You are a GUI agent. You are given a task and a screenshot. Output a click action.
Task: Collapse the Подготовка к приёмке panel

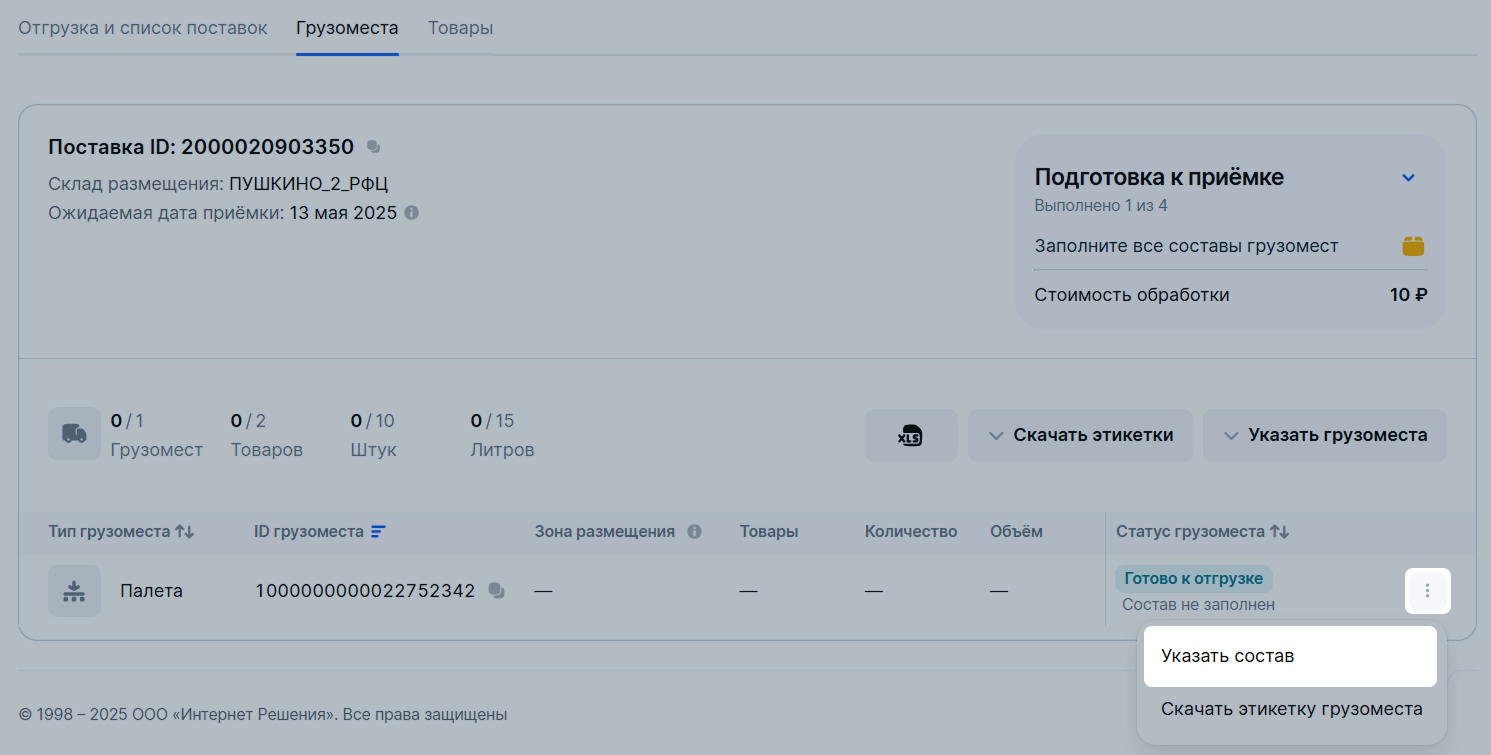coord(1408,178)
